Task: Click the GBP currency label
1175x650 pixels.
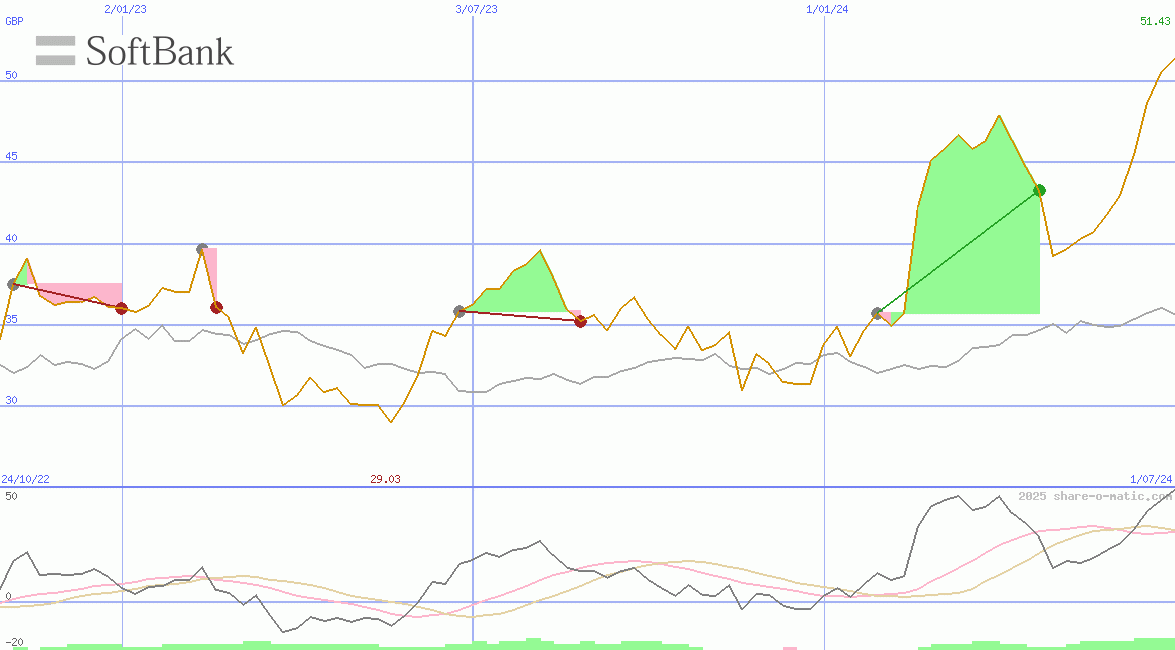Action: 14,21
